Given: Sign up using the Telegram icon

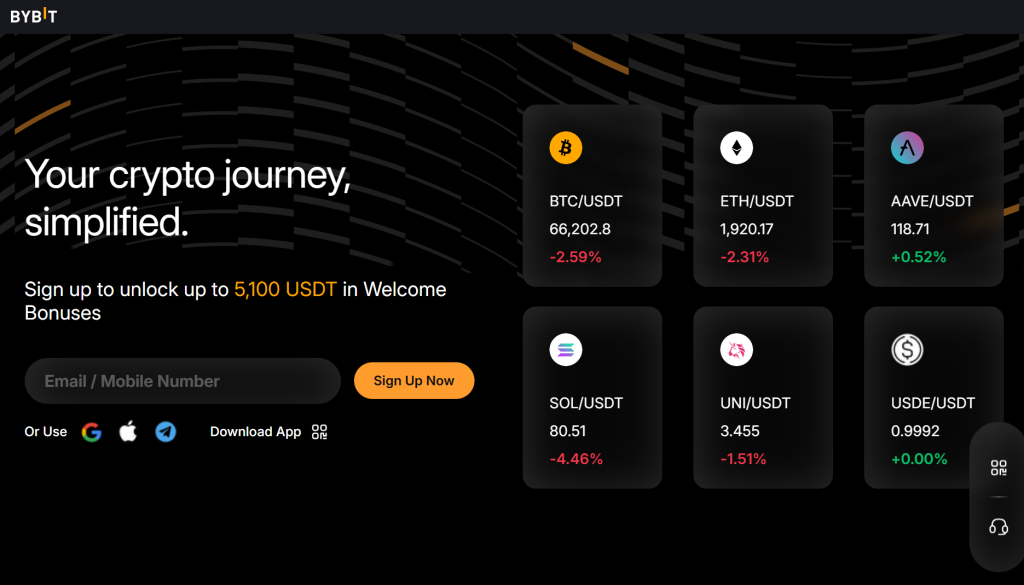Looking at the screenshot, I should 165,432.
